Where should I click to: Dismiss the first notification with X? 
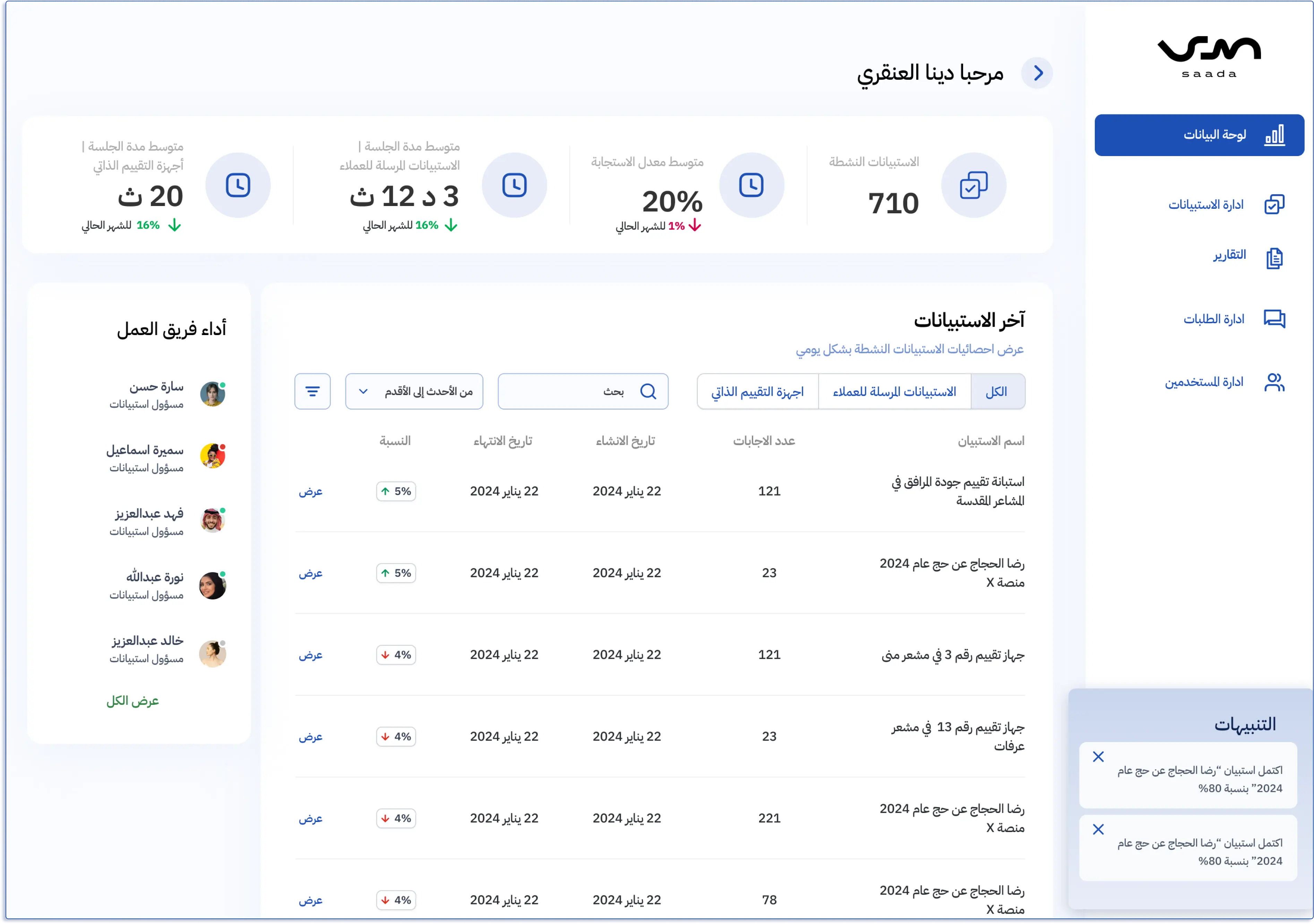[x=1098, y=757]
